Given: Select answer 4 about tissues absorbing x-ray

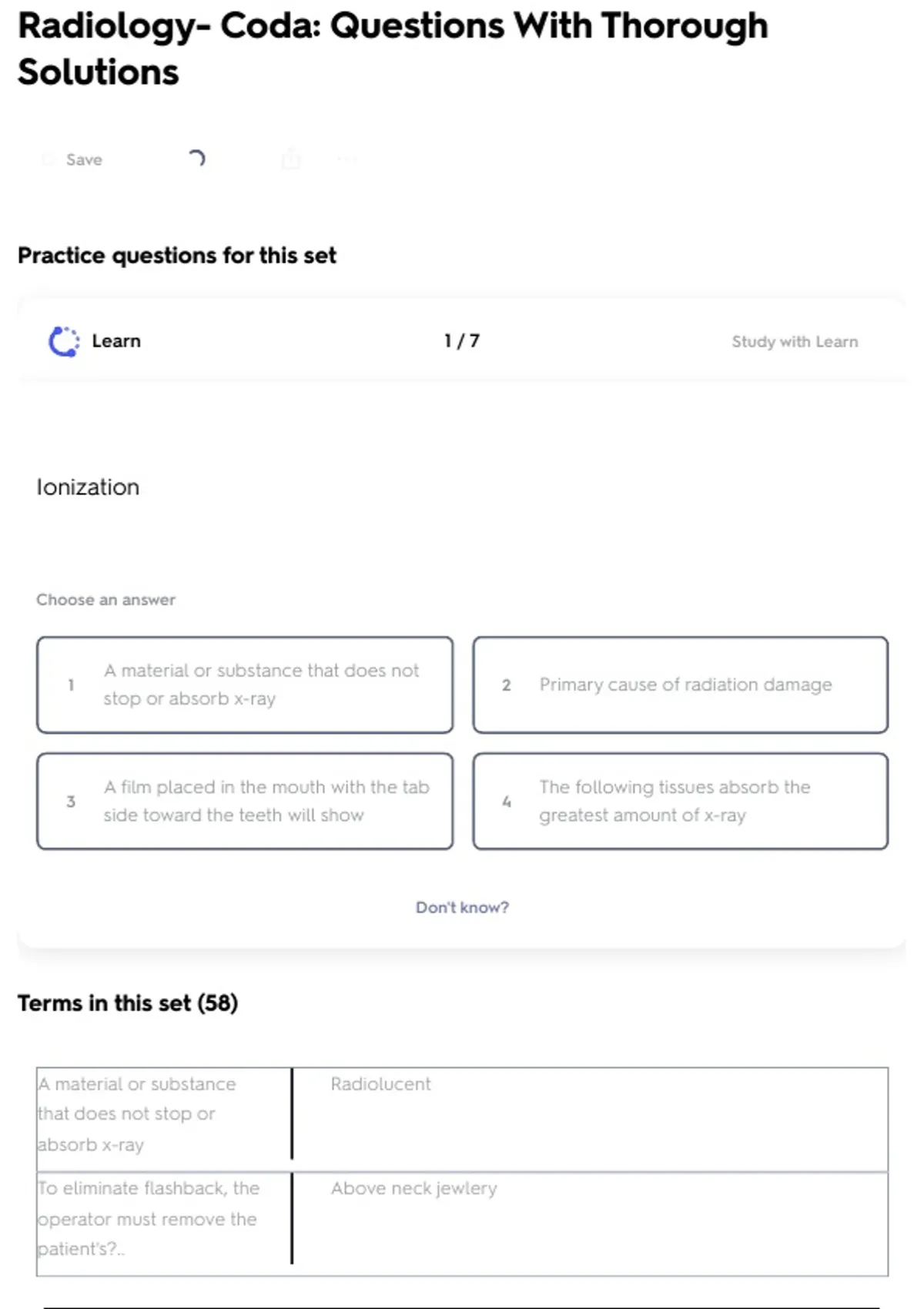Looking at the screenshot, I should (x=680, y=801).
